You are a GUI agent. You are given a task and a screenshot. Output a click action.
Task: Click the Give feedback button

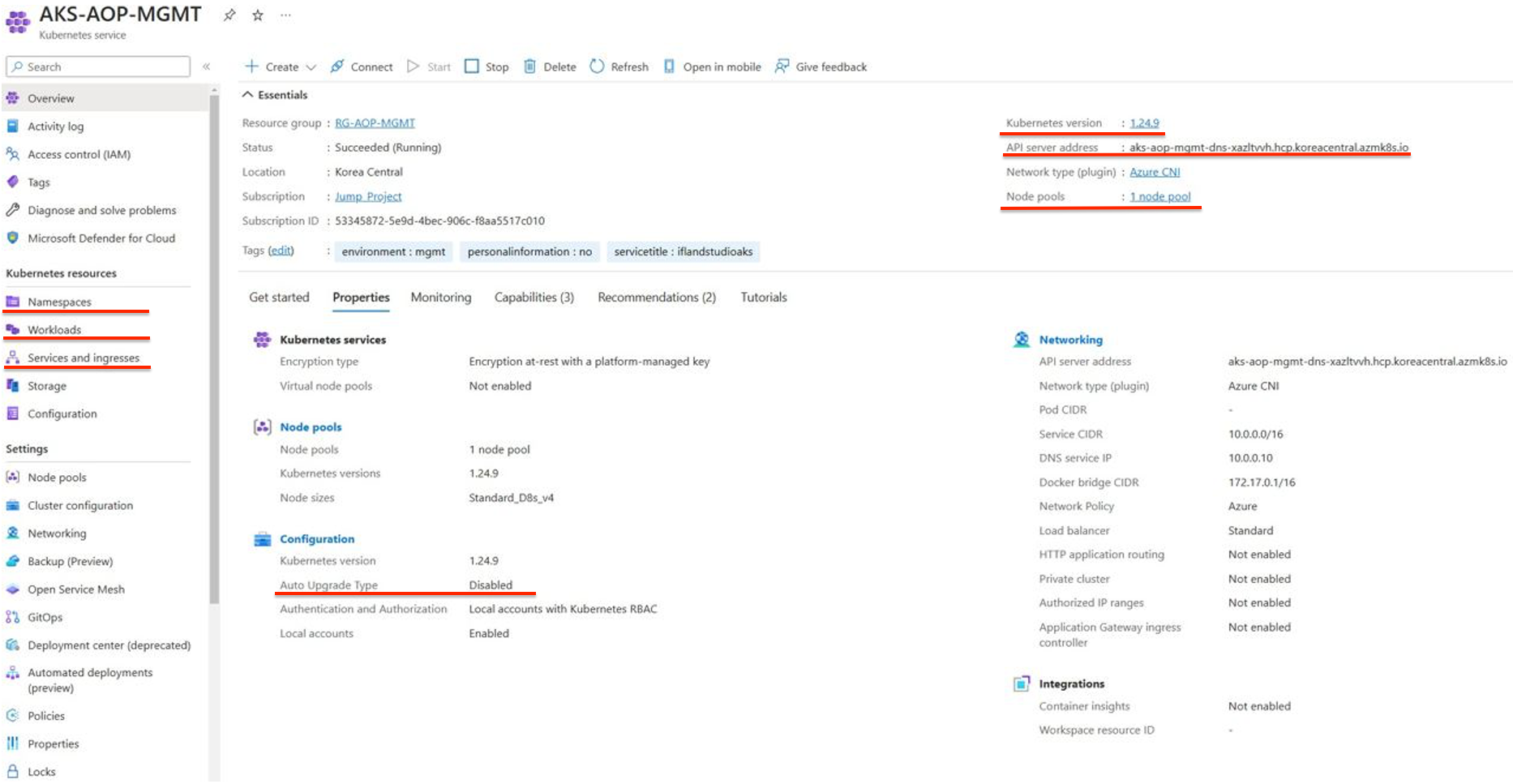pyautogui.click(x=821, y=66)
